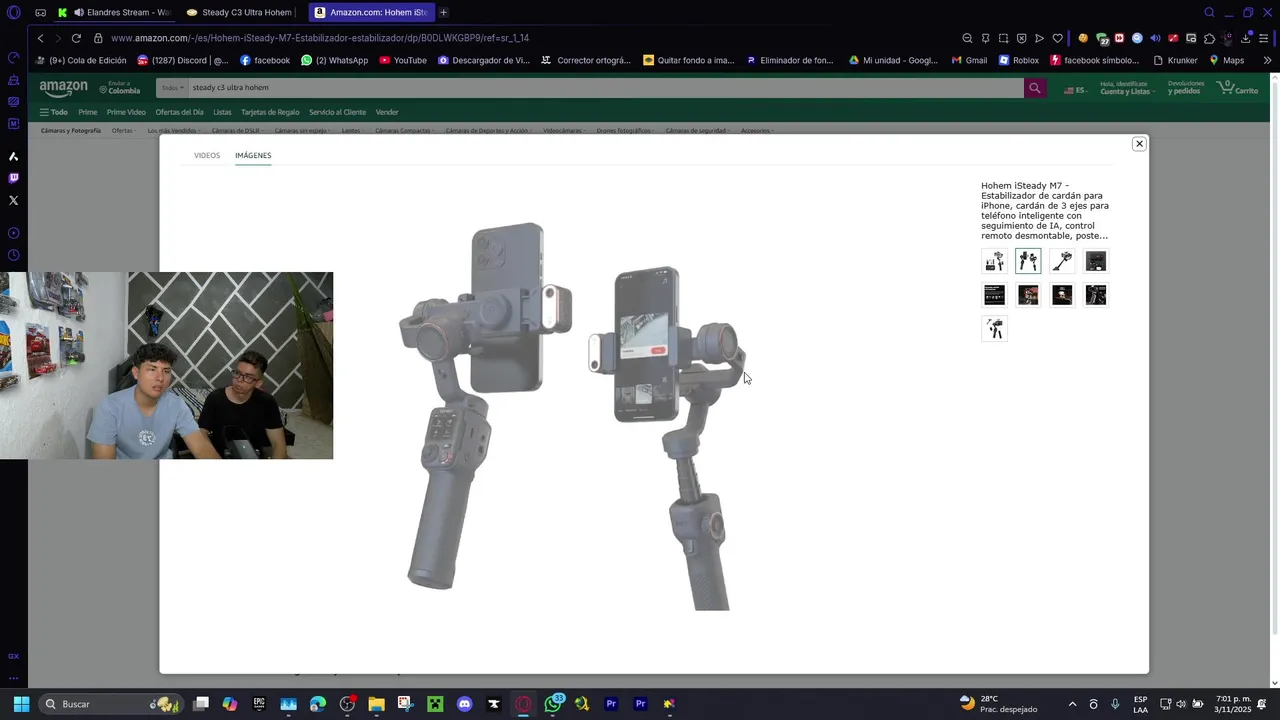Viewport: 1280px width, 720px height.
Task: Expand Accesorios submenu
Action: click(757, 131)
